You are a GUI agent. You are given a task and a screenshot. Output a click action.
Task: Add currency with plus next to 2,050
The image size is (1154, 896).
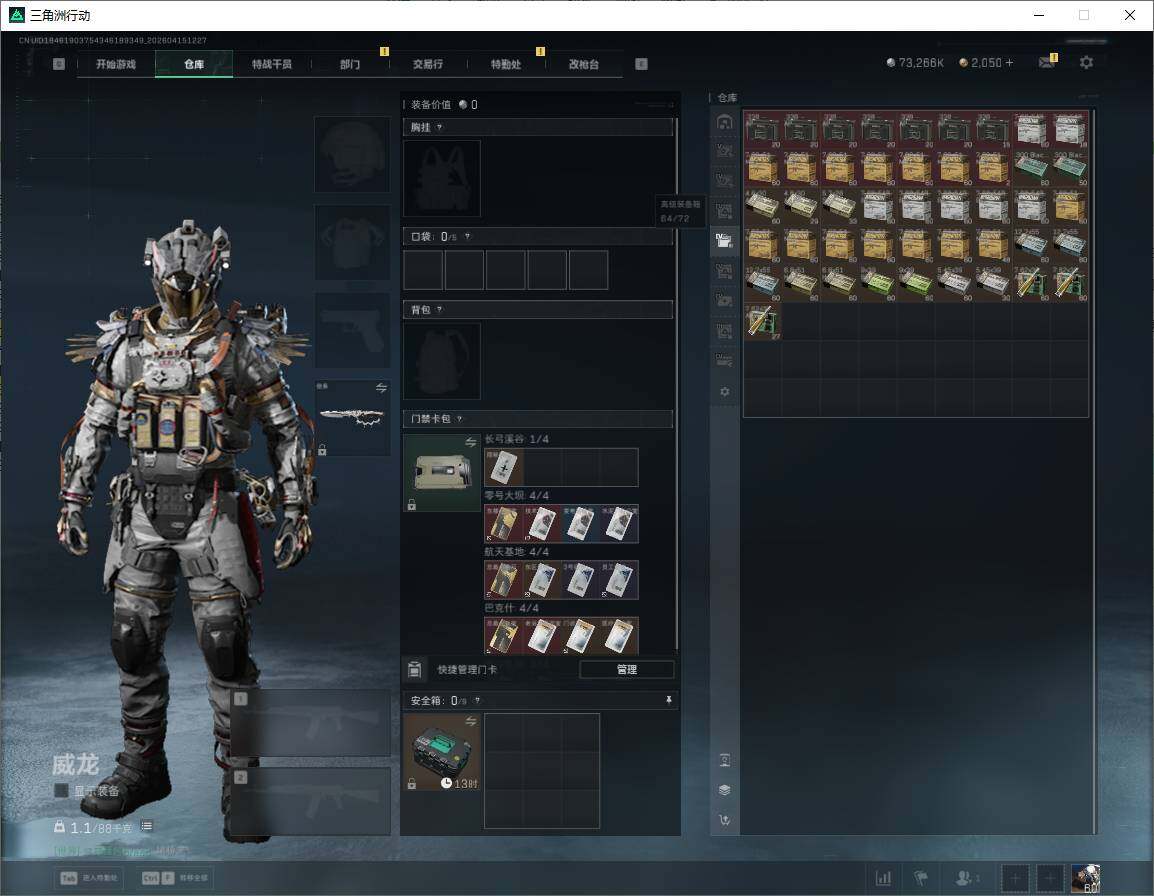(1009, 63)
